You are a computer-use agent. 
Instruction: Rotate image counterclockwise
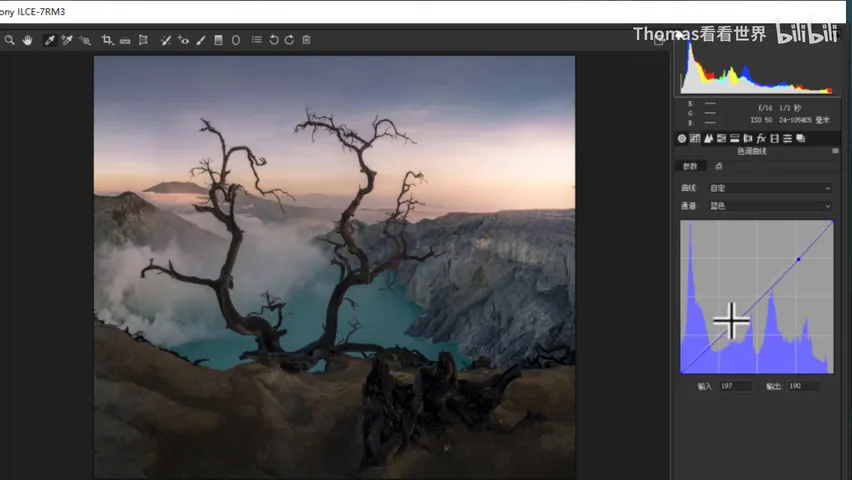(274, 40)
